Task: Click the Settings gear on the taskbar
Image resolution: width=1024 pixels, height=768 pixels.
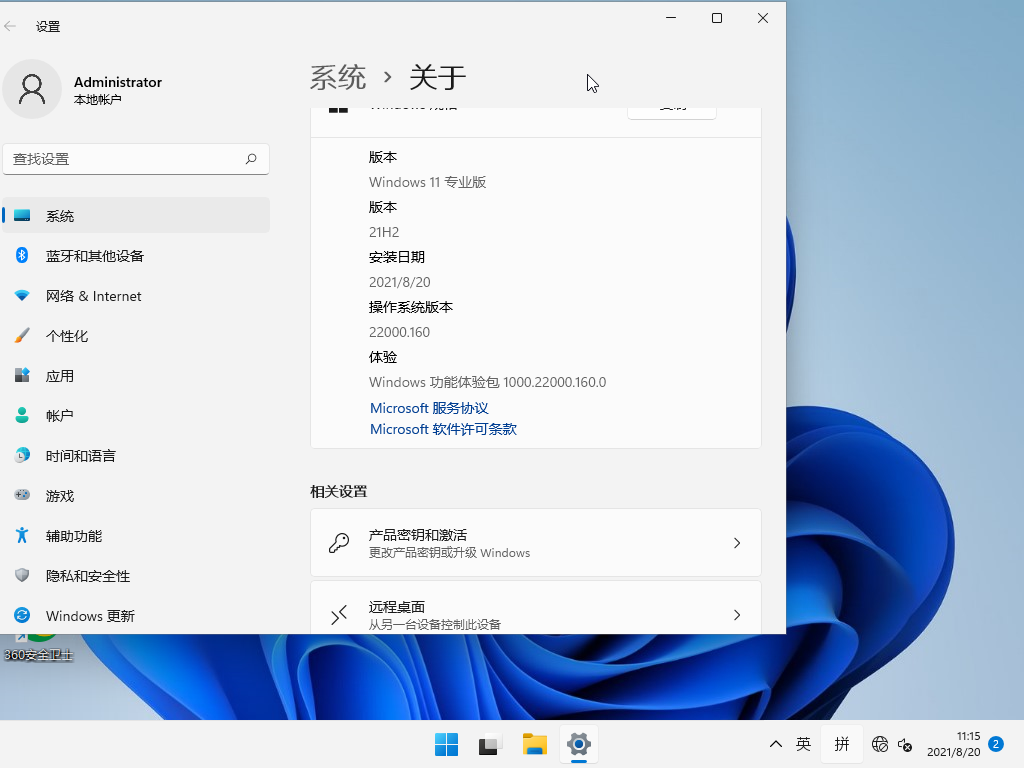Action: tap(578, 744)
